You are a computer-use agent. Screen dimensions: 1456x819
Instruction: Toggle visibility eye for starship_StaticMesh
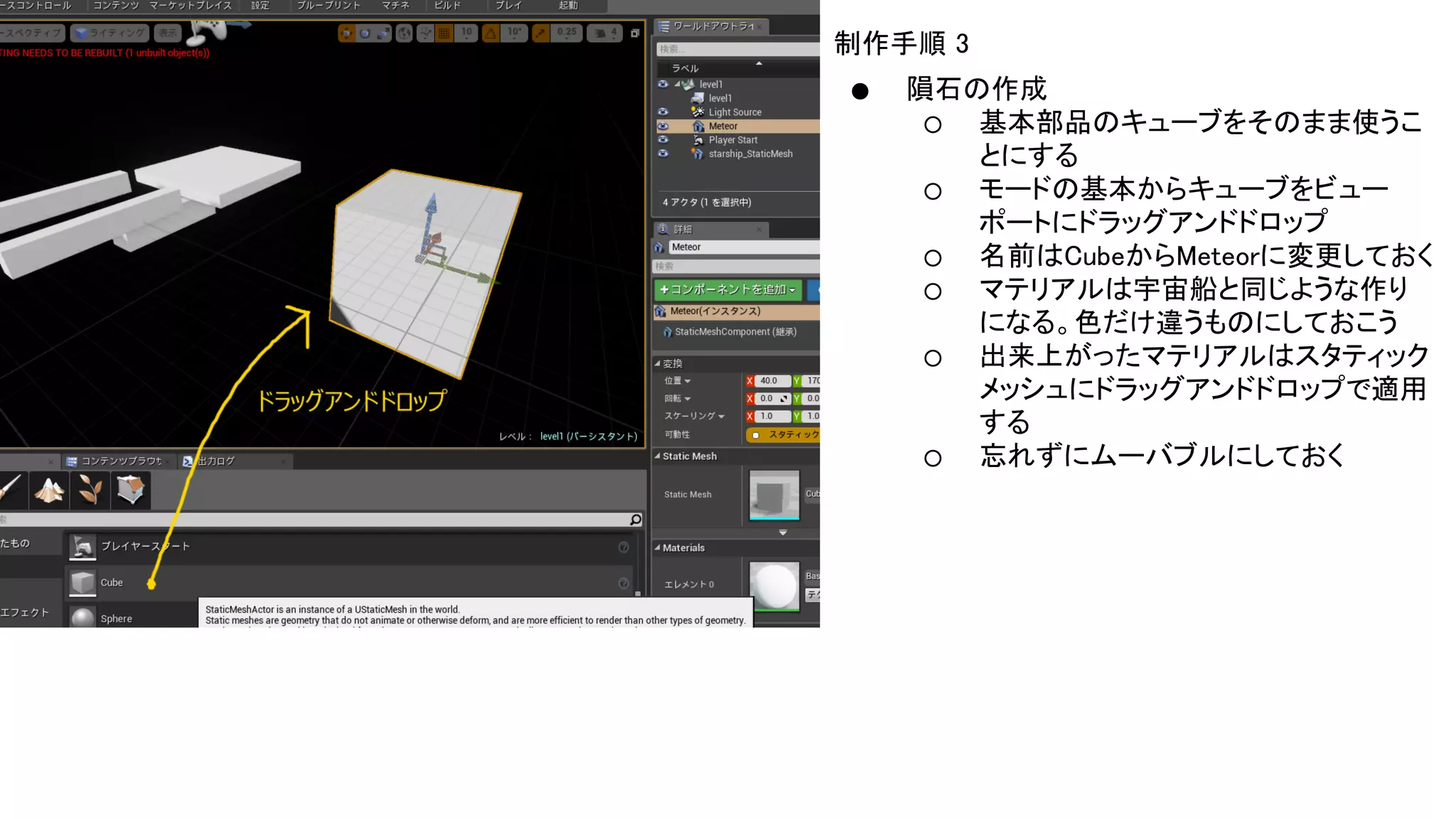click(663, 154)
